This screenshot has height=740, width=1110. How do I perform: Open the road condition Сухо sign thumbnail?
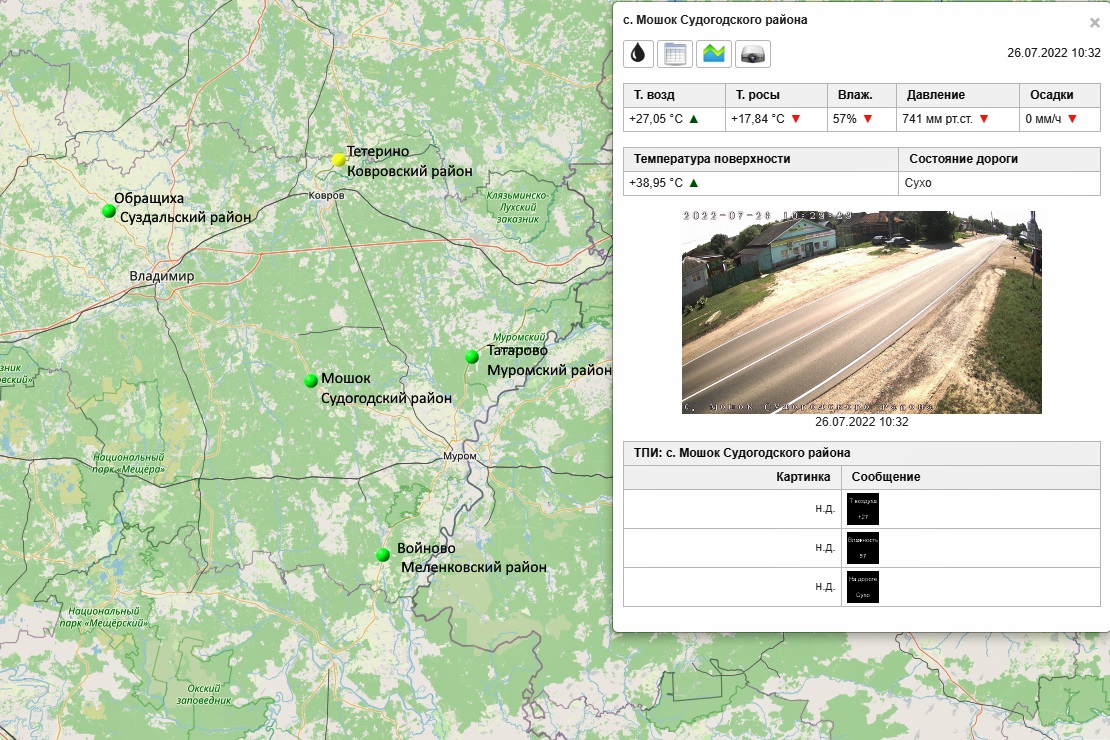coord(862,587)
